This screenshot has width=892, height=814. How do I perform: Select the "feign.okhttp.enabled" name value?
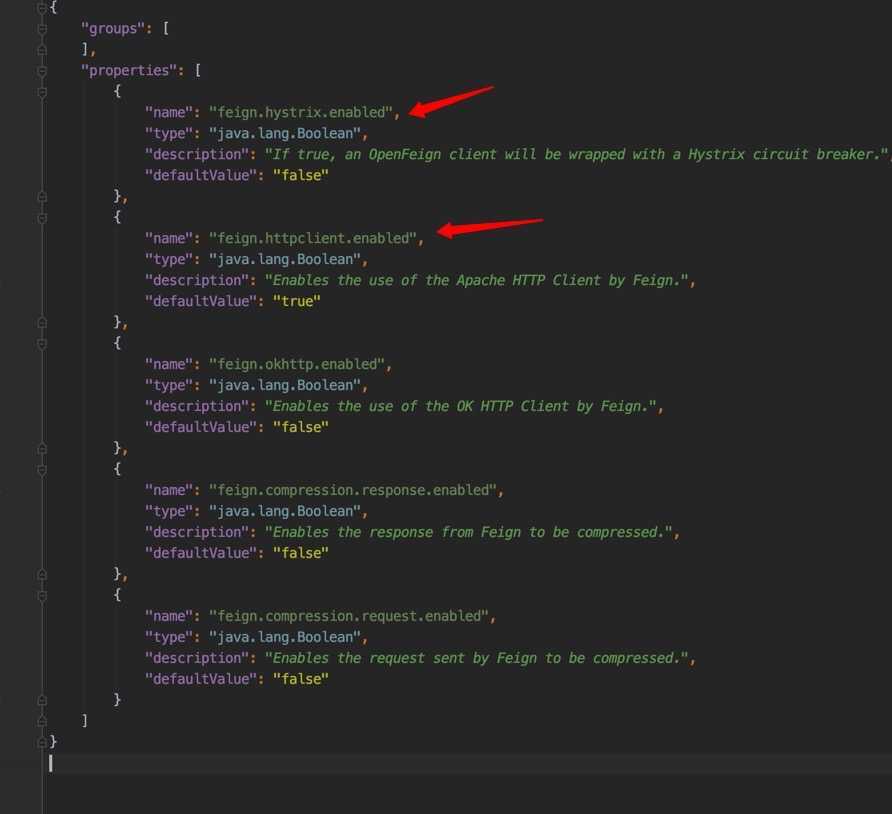pyautogui.click(x=297, y=364)
